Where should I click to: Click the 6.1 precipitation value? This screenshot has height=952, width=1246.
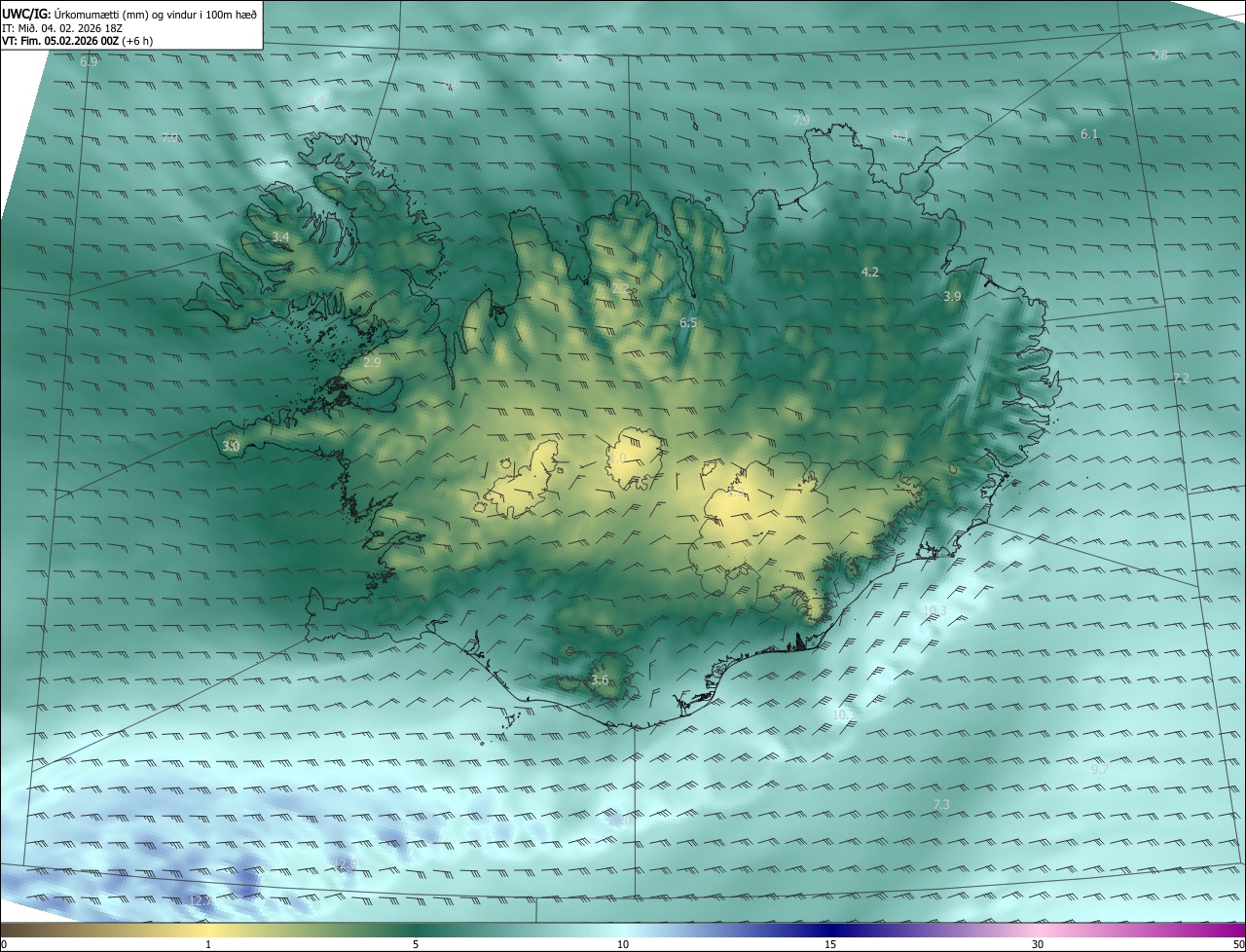click(x=1089, y=134)
